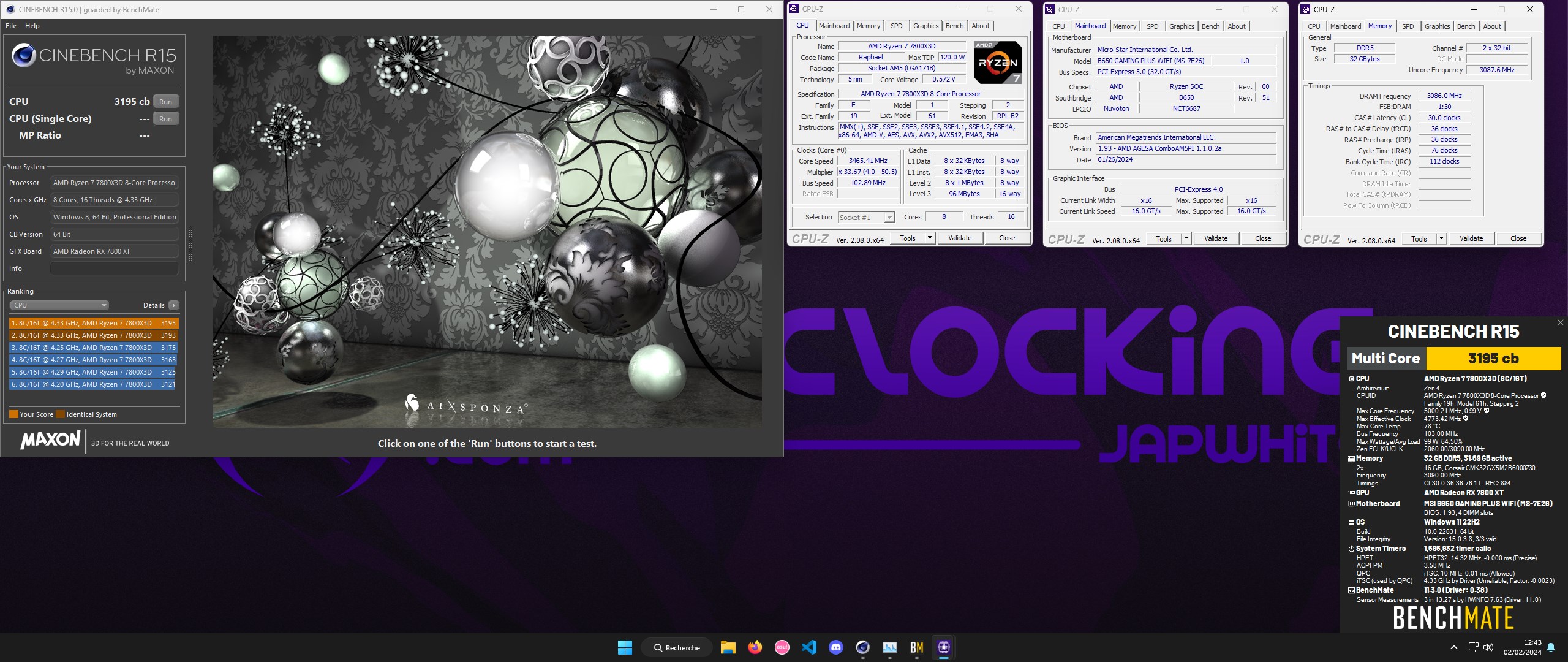Open notifications bell icon
This screenshot has height=662, width=1568.
tap(1551, 647)
